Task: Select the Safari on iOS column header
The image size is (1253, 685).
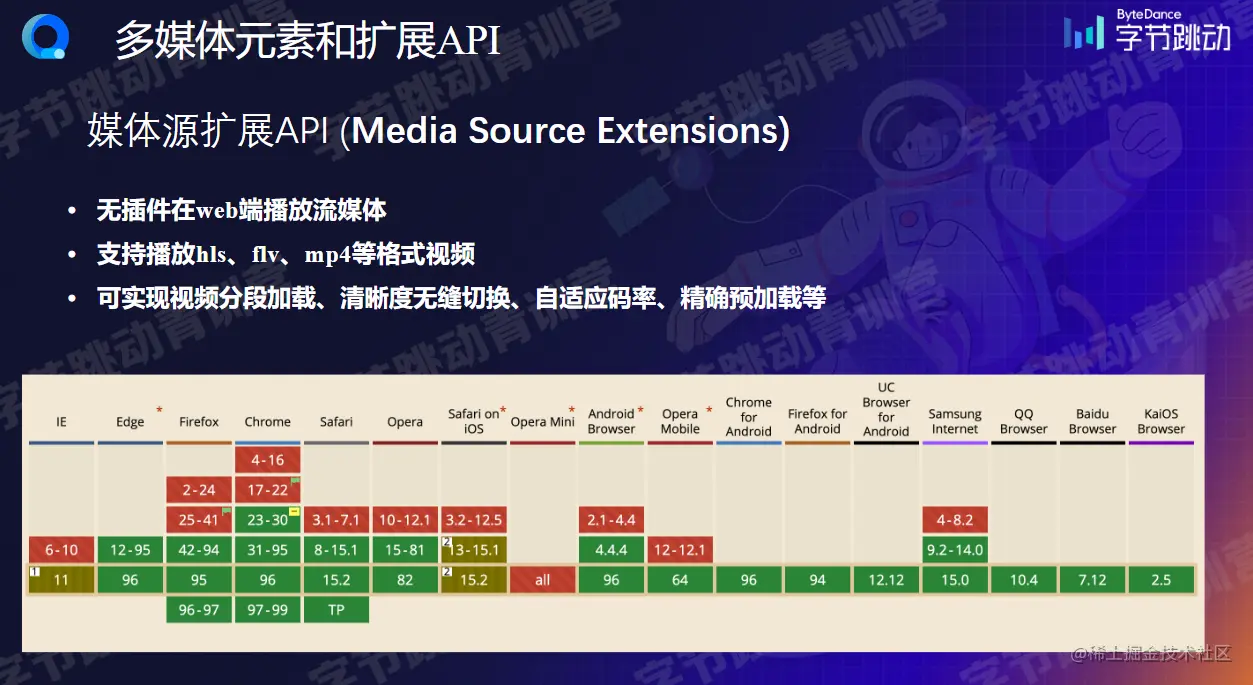Action: coord(474,421)
